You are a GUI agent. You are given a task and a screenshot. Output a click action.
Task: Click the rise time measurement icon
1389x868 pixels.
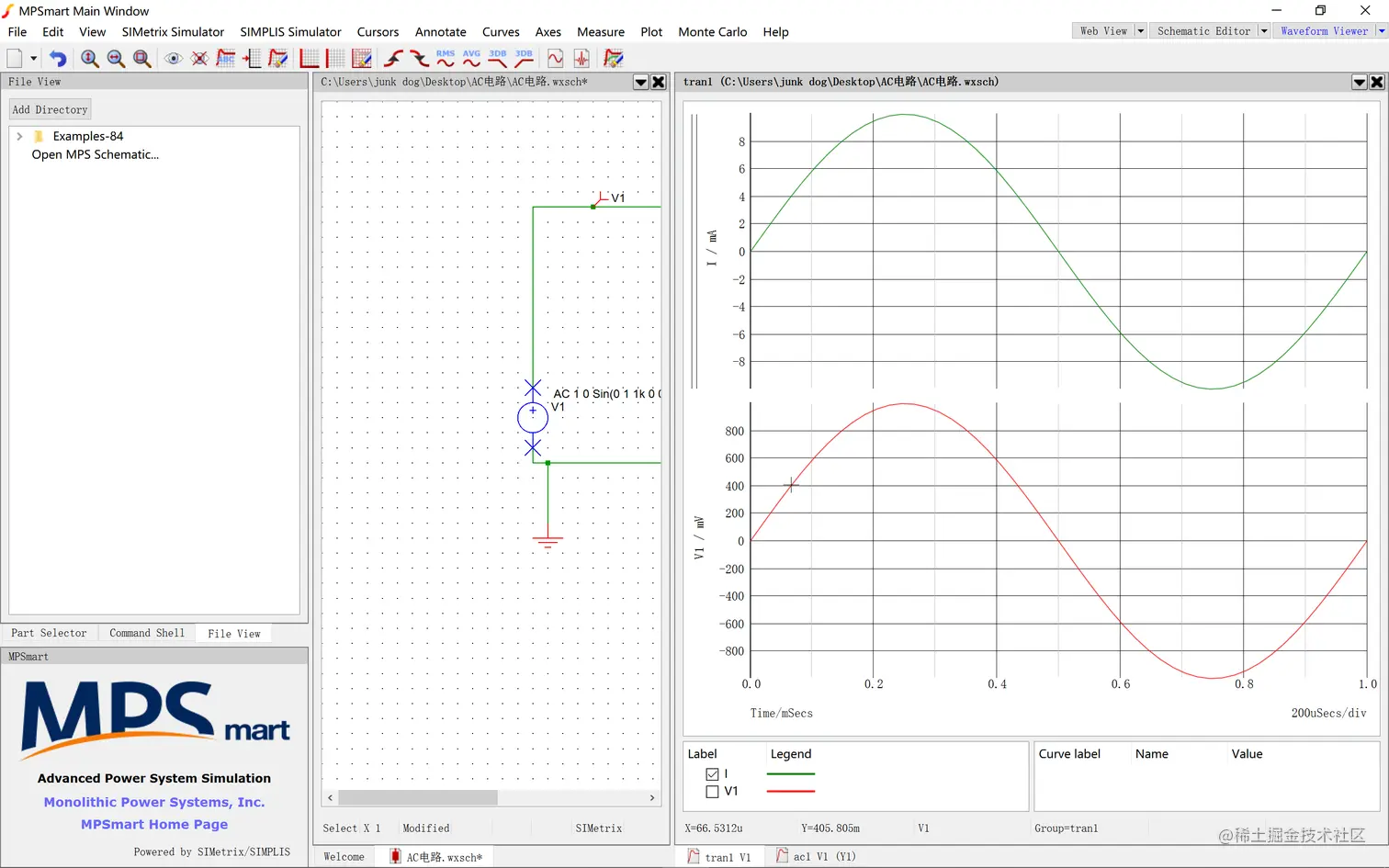[x=393, y=59]
